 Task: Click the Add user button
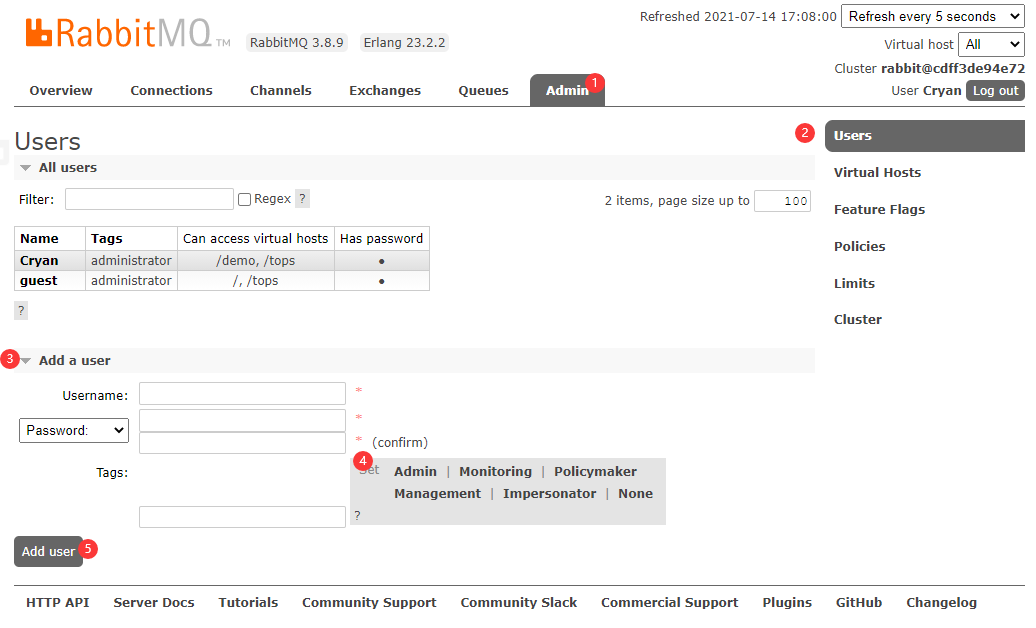click(48, 551)
